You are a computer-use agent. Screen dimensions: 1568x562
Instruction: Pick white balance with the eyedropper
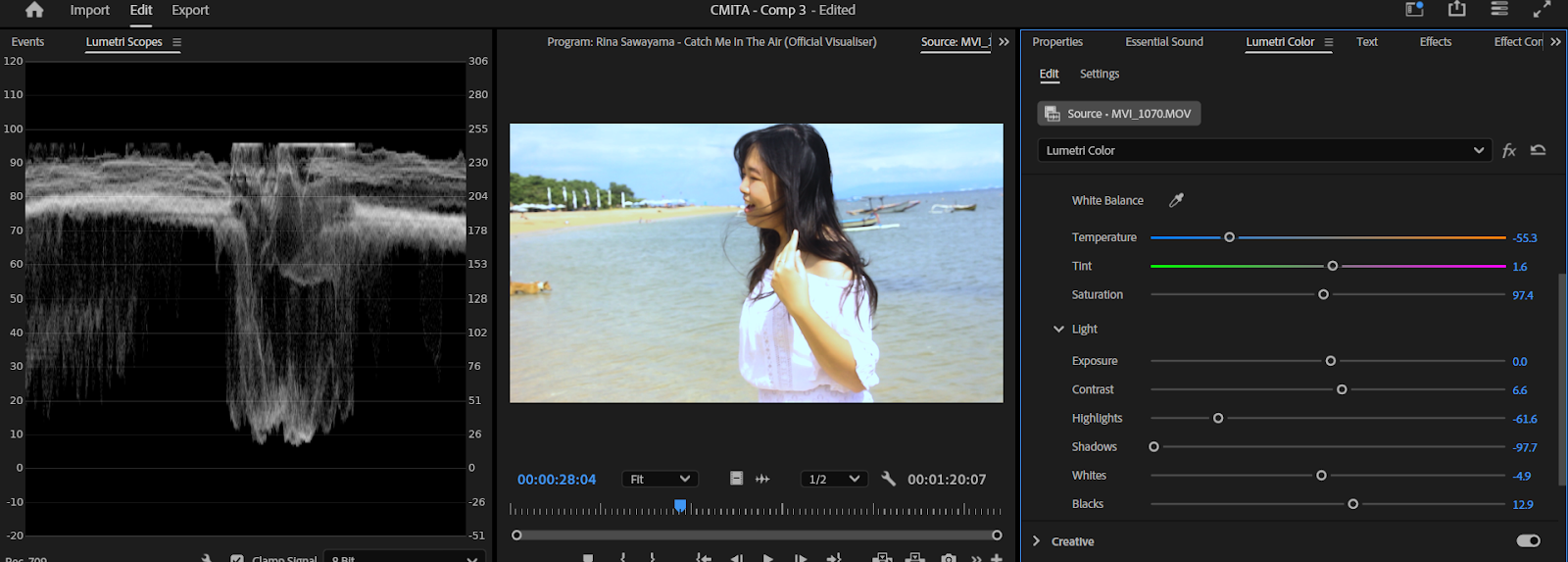click(x=1176, y=200)
